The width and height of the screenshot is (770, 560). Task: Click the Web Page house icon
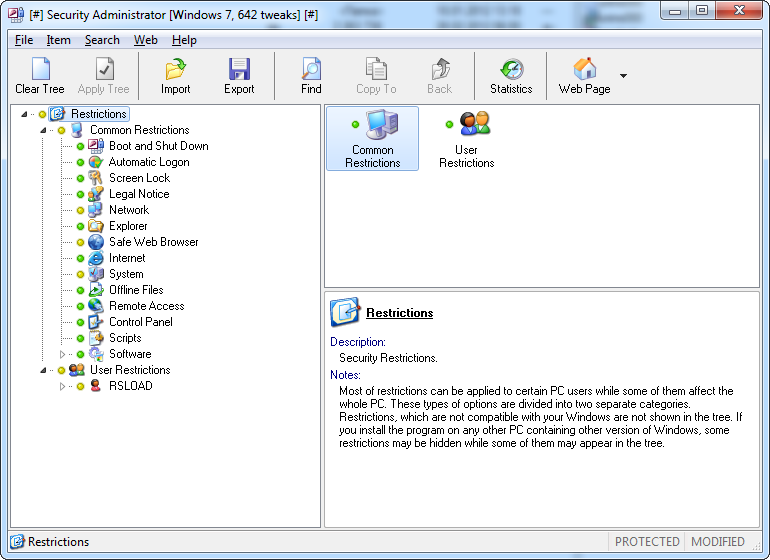coord(584,68)
